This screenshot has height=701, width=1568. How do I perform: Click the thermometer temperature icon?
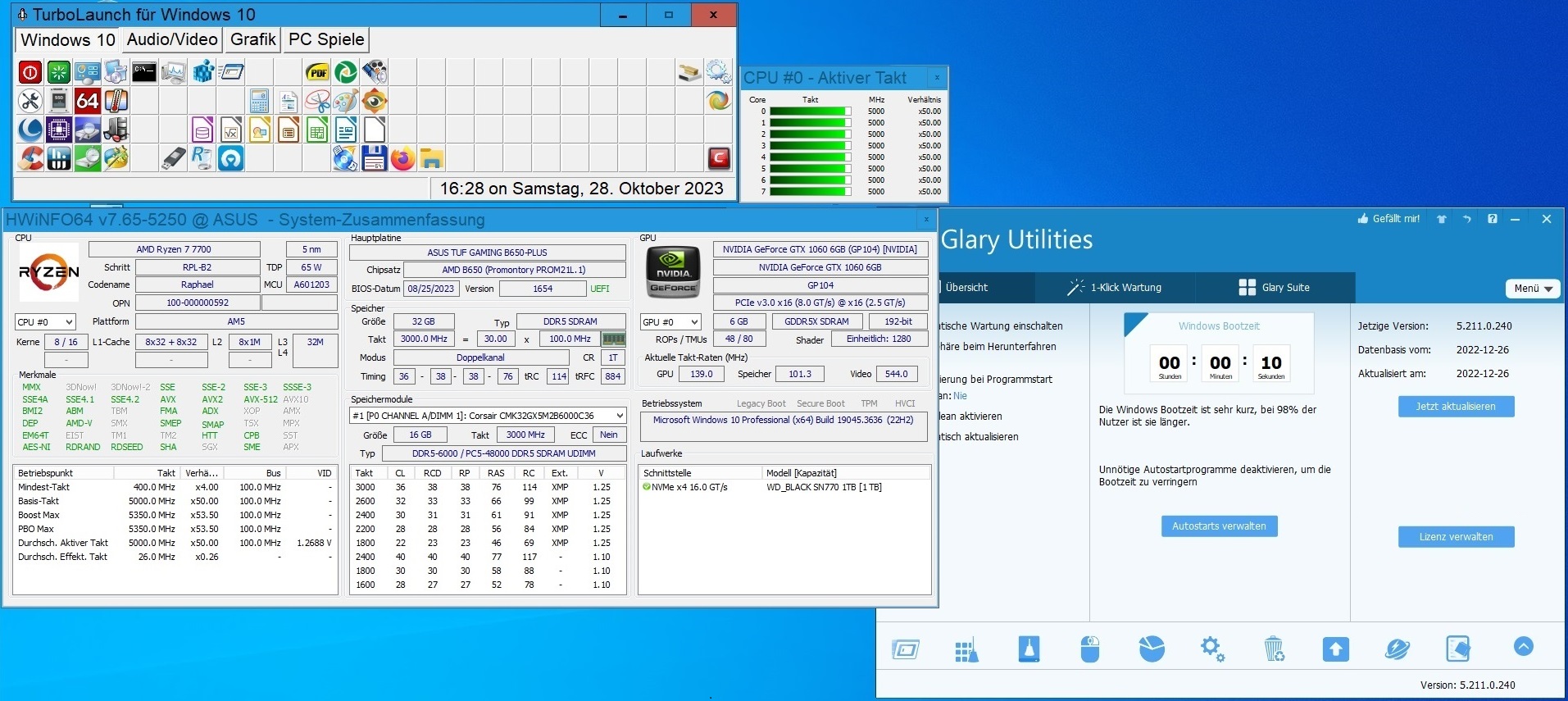pyautogui.click(x=116, y=101)
